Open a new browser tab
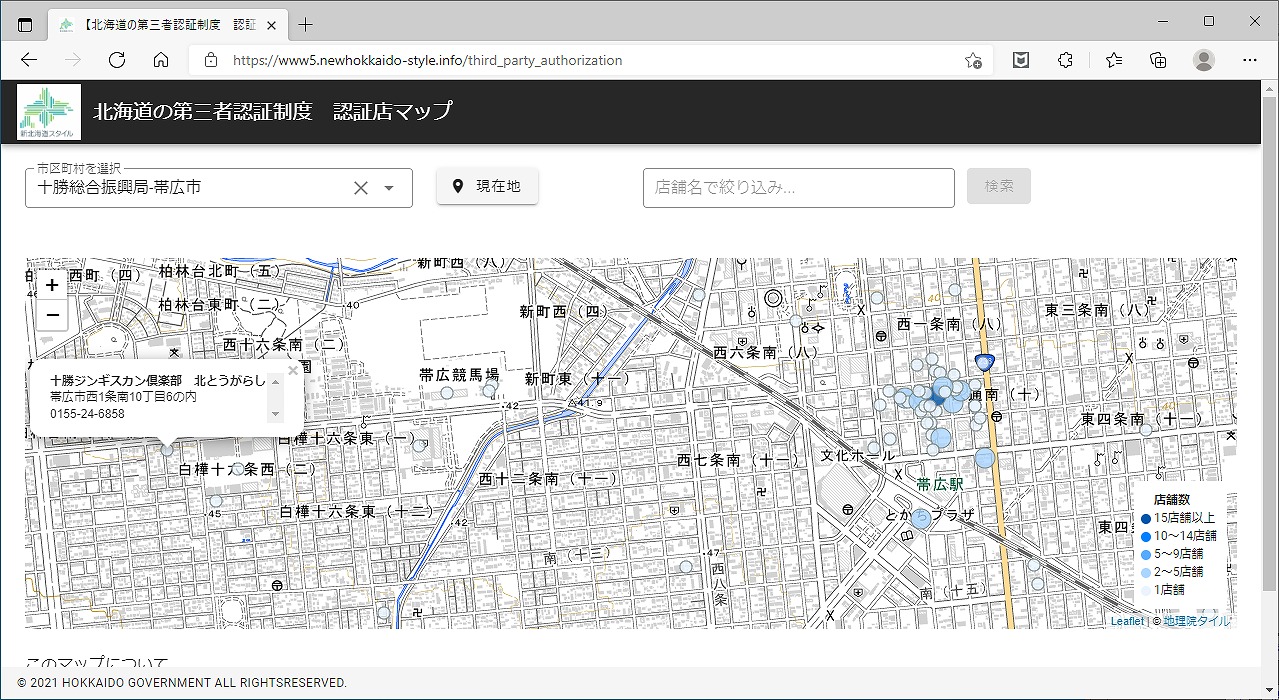 [306, 25]
